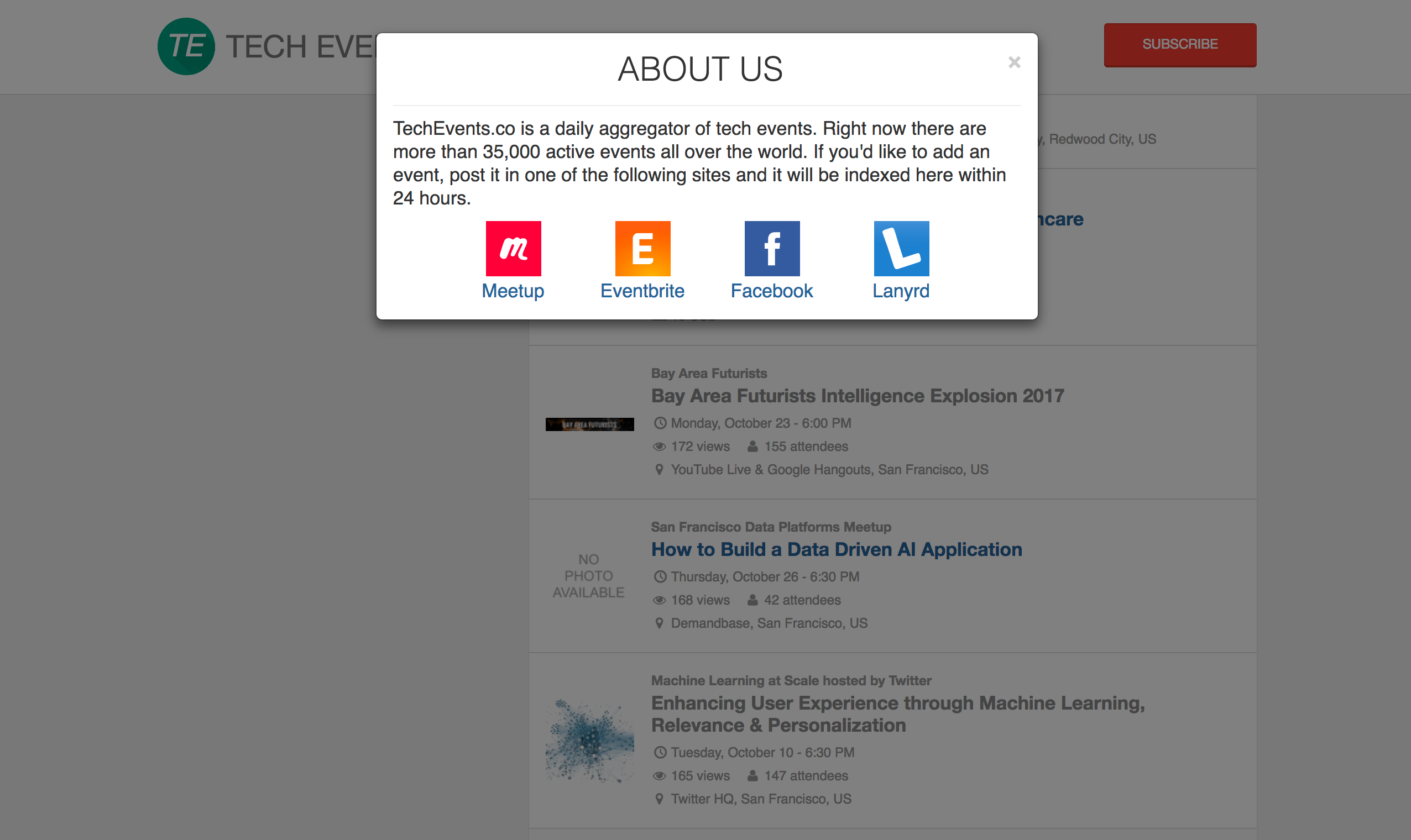Click Machine Learning at Scale hosted by Twitter
Image resolution: width=1411 pixels, height=840 pixels.
[791, 680]
